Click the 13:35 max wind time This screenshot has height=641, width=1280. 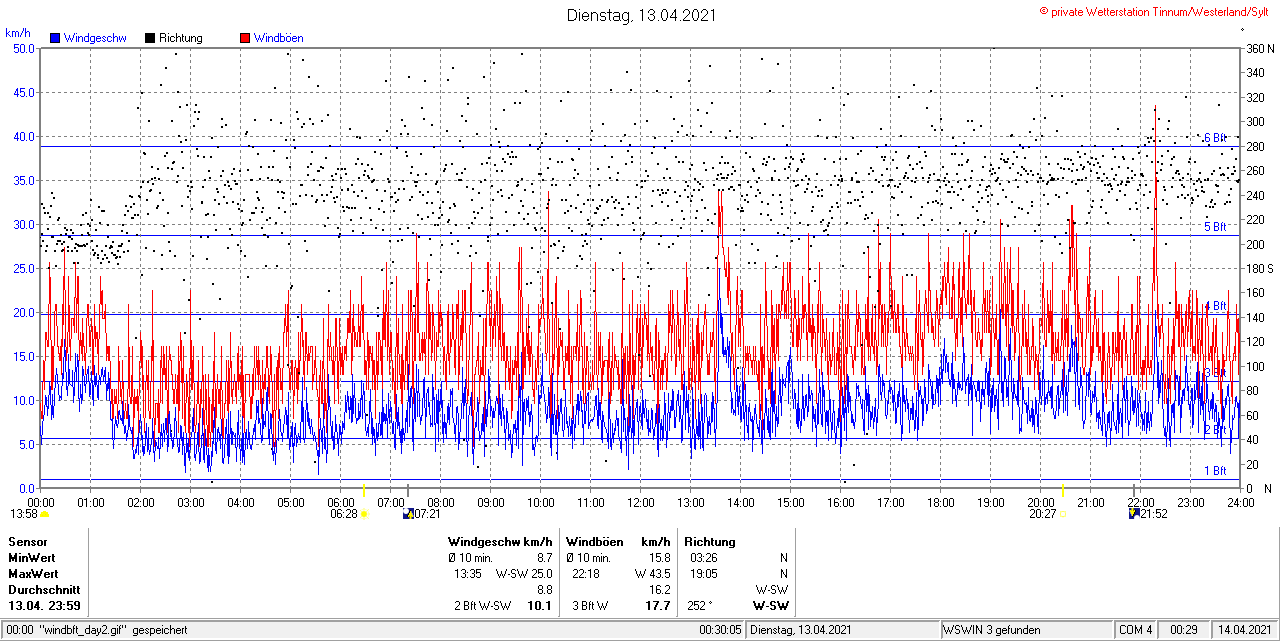(x=468, y=574)
